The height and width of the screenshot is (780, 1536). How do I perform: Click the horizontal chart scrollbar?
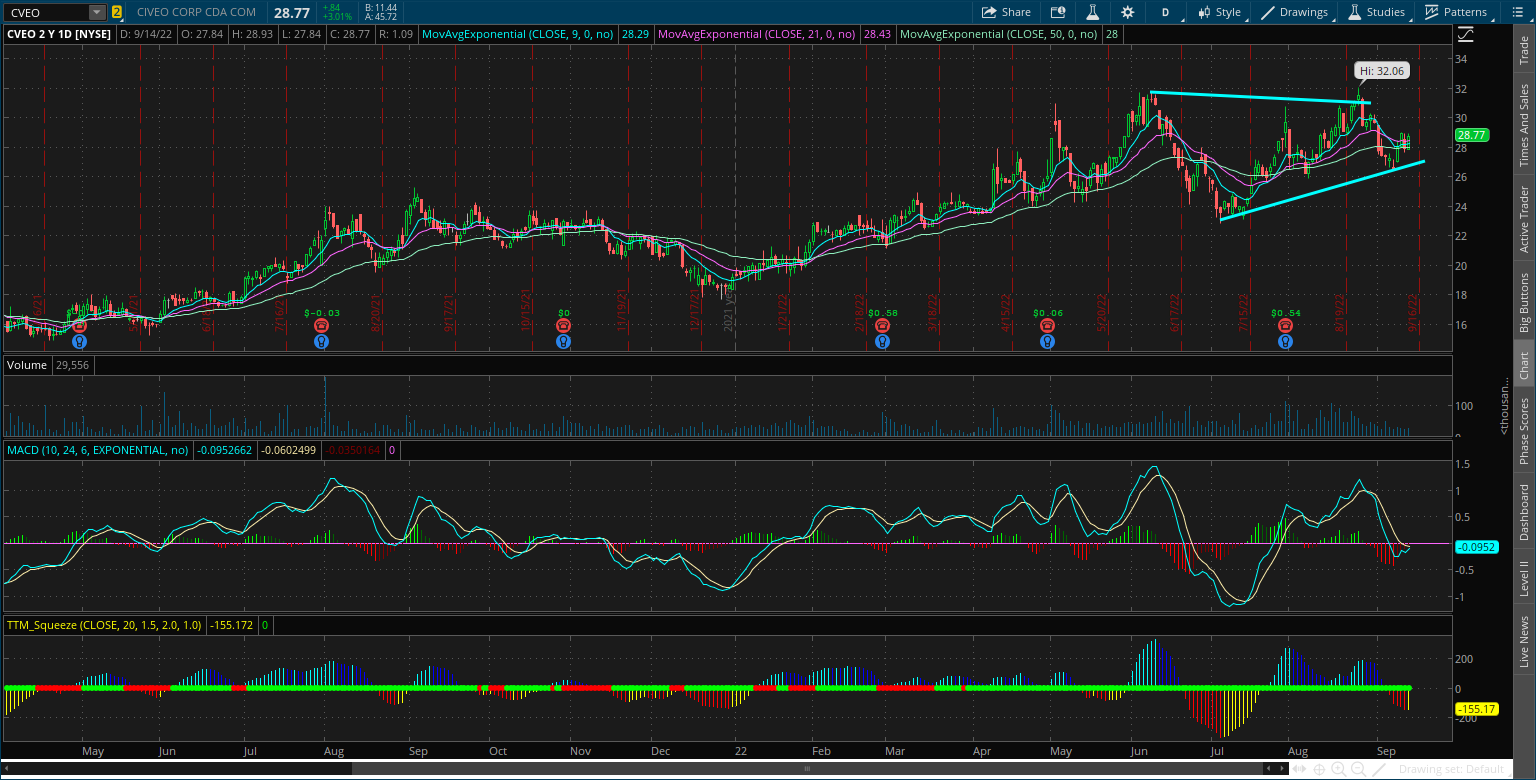[x=806, y=769]
